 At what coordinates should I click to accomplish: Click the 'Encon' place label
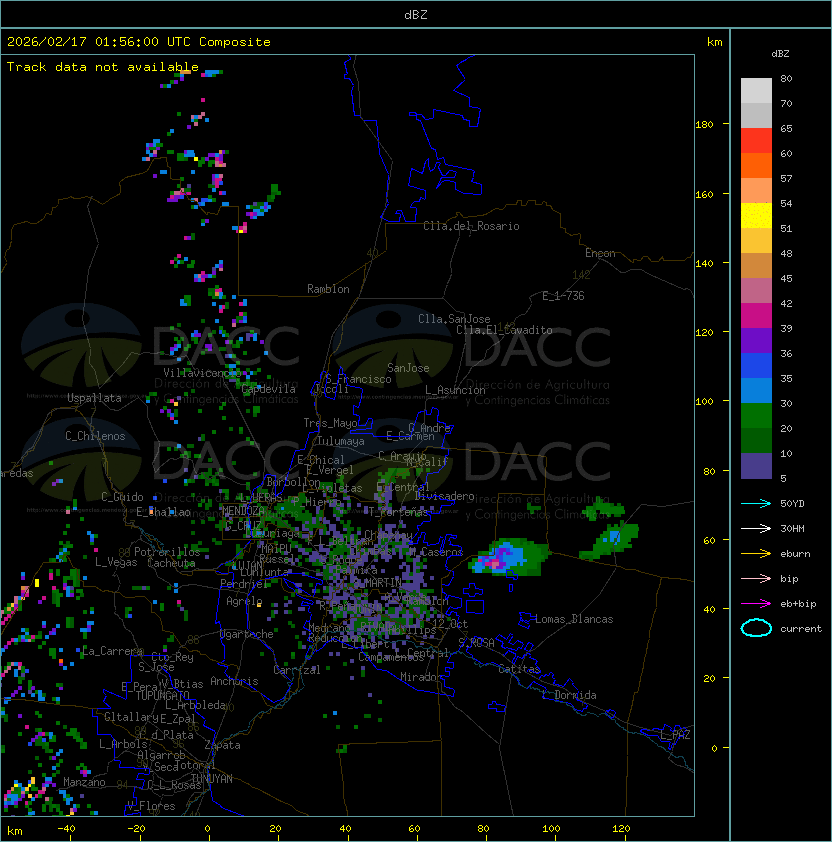click(600, 253)
